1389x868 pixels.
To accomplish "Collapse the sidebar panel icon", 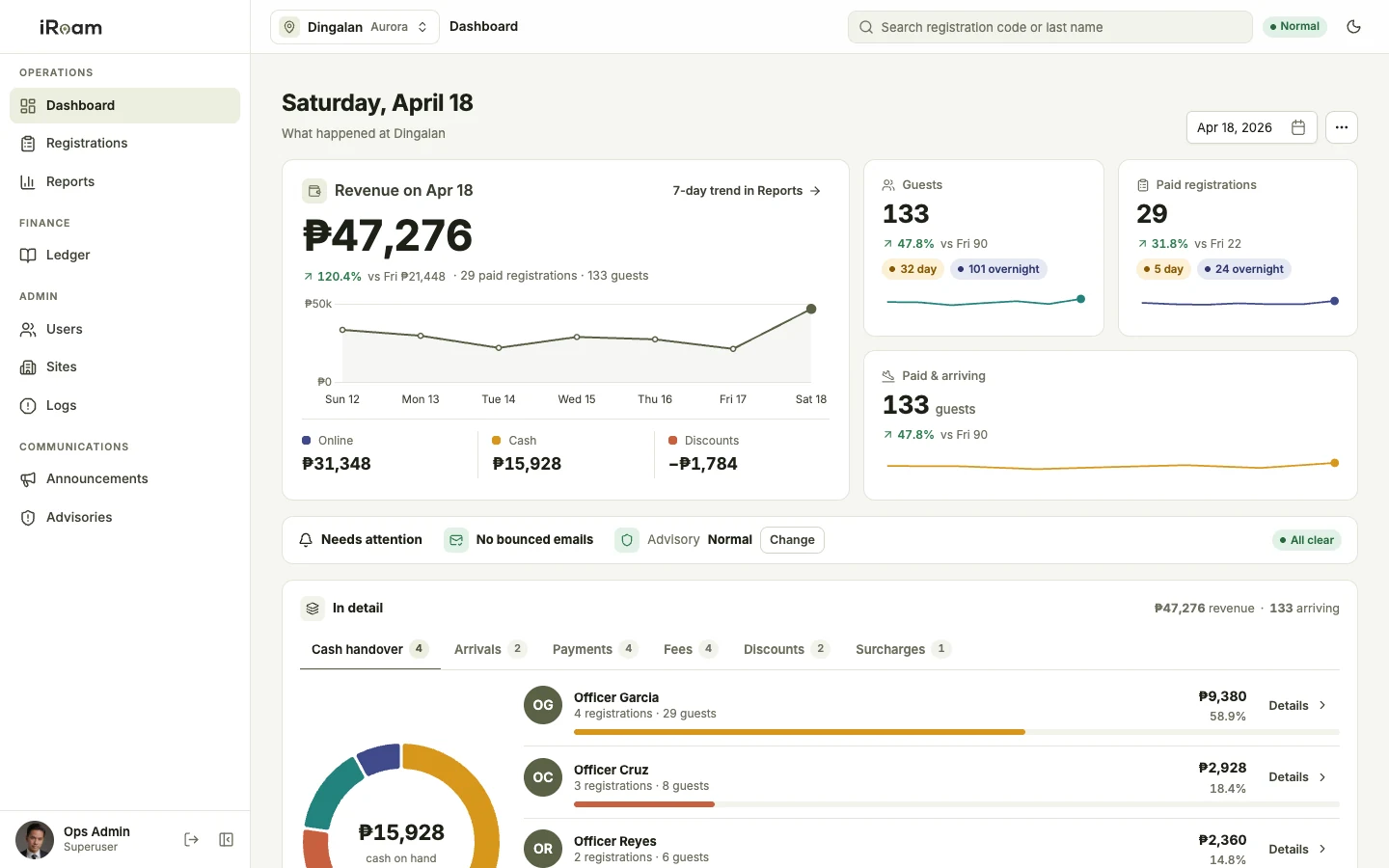I will tap(226, 840).
